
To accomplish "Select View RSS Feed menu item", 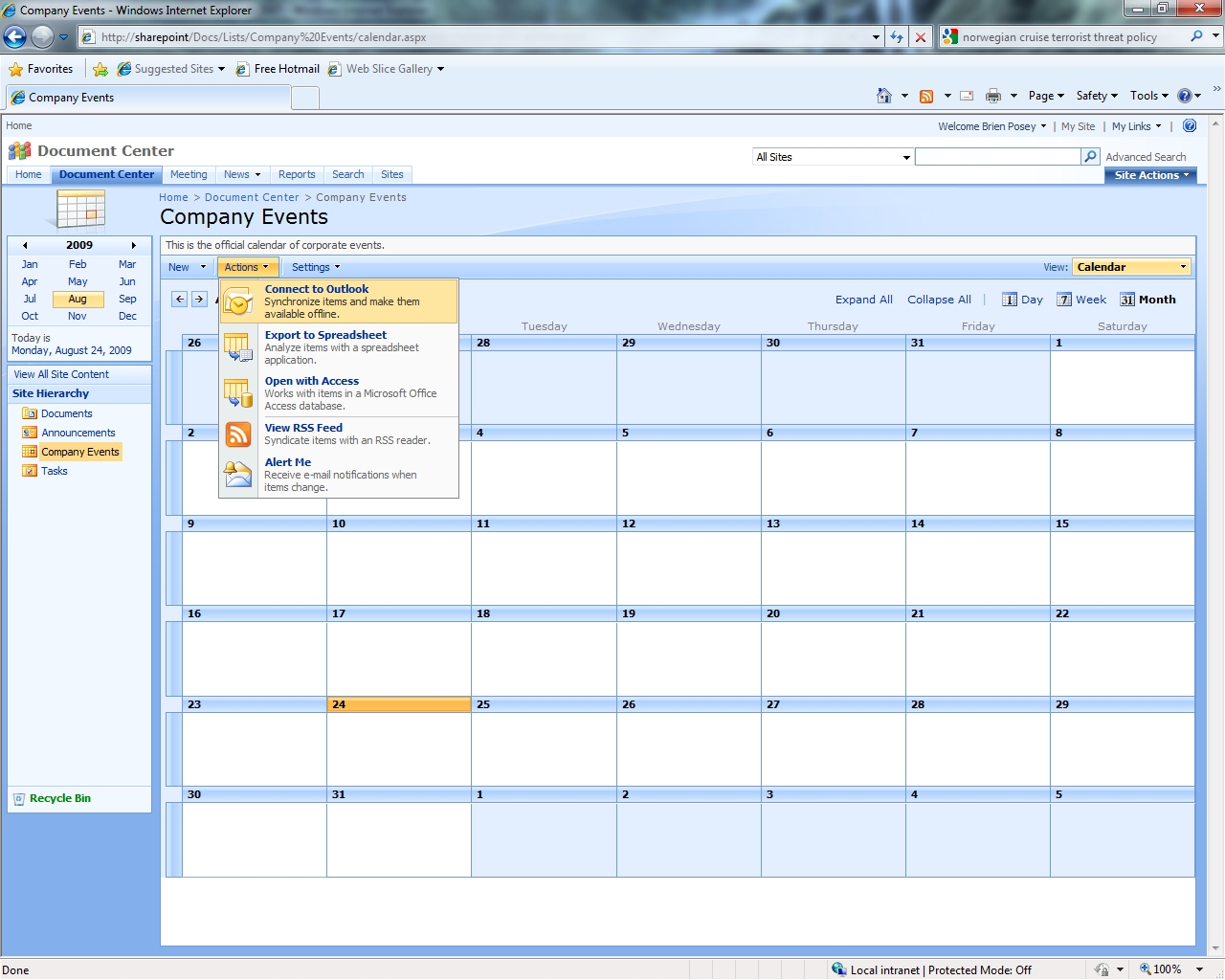I will [339, 434].
